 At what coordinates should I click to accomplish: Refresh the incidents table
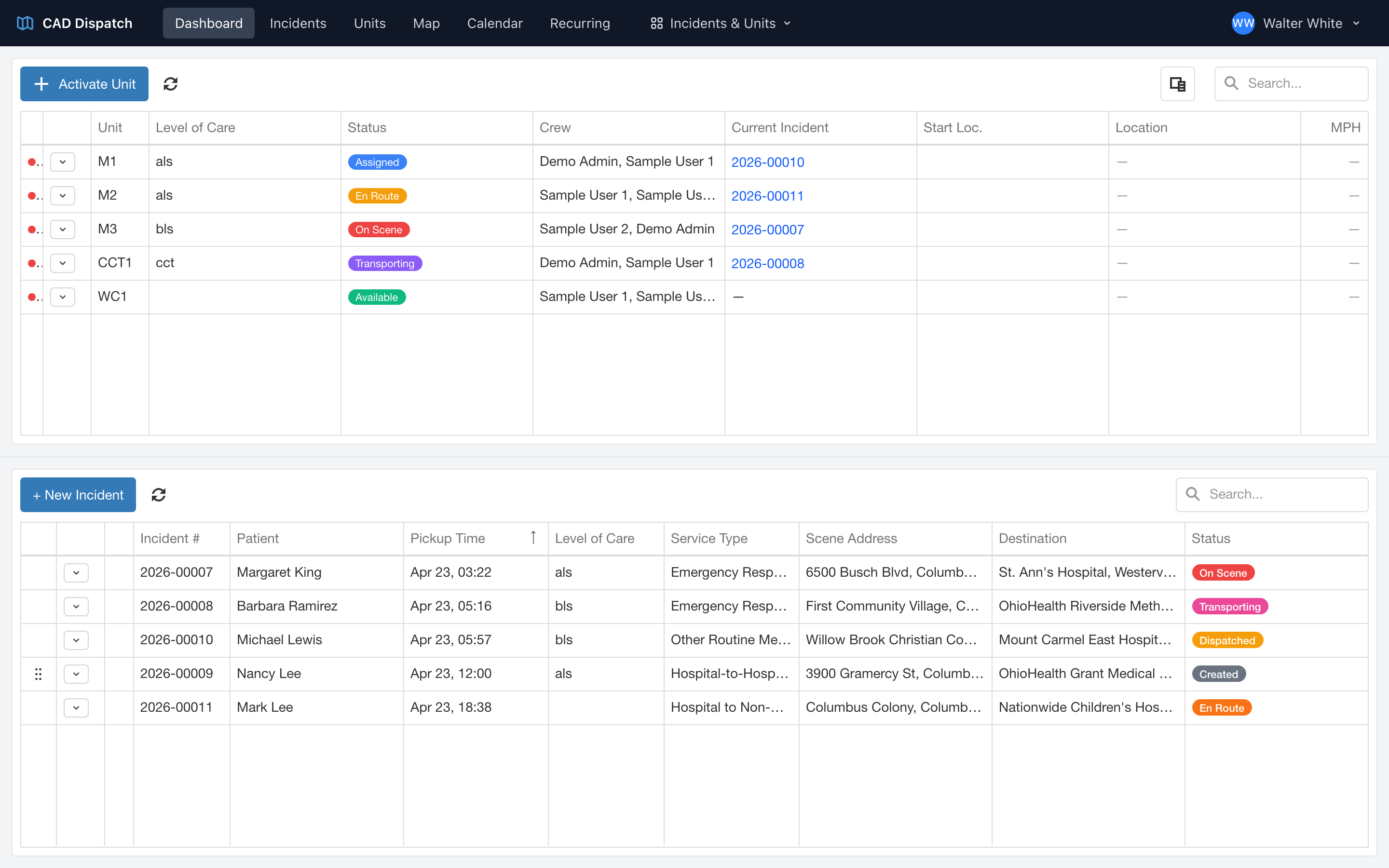point(158,494)
